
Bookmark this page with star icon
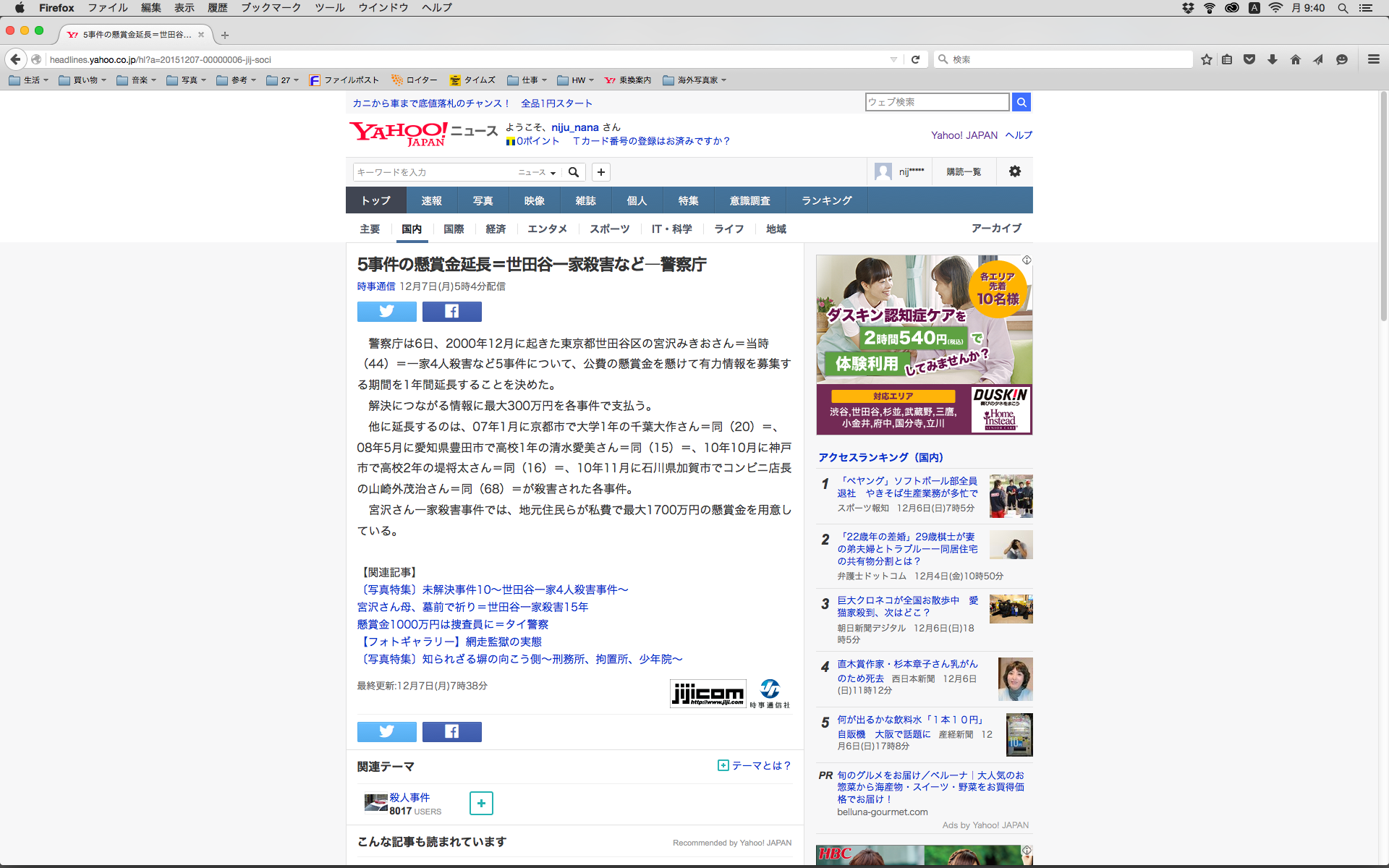pos(1206,59)
